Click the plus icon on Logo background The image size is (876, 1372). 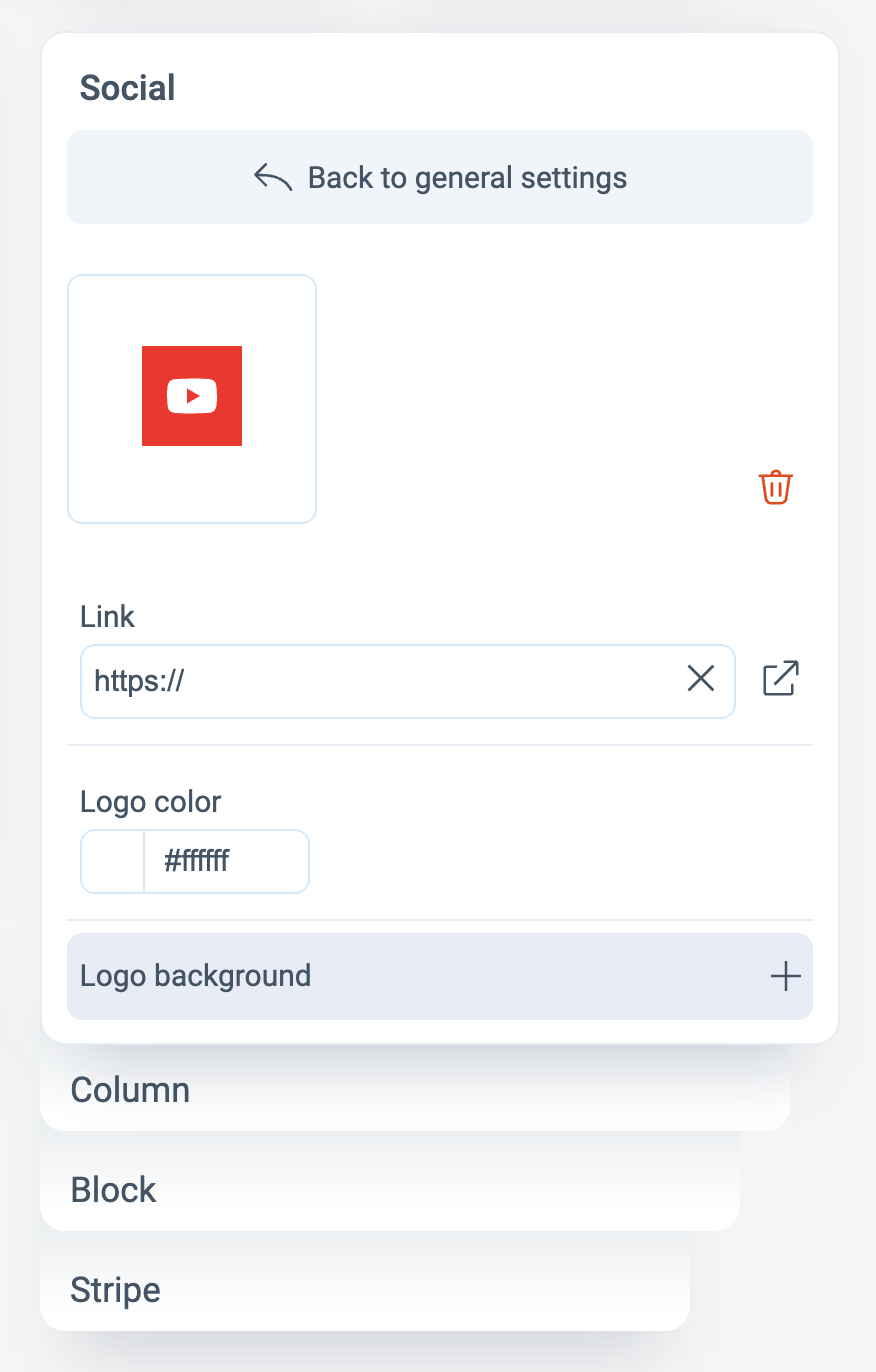click(786, 976)
